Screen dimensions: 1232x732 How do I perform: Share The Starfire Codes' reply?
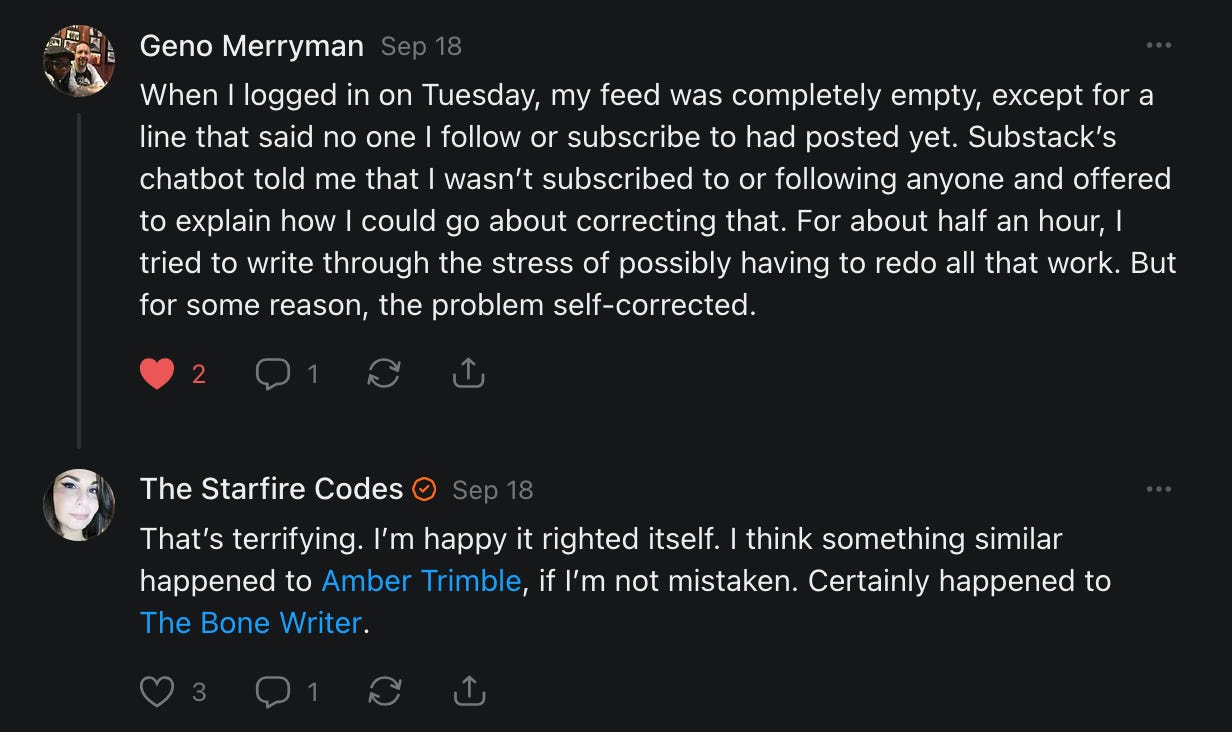[x=468, y=692]
